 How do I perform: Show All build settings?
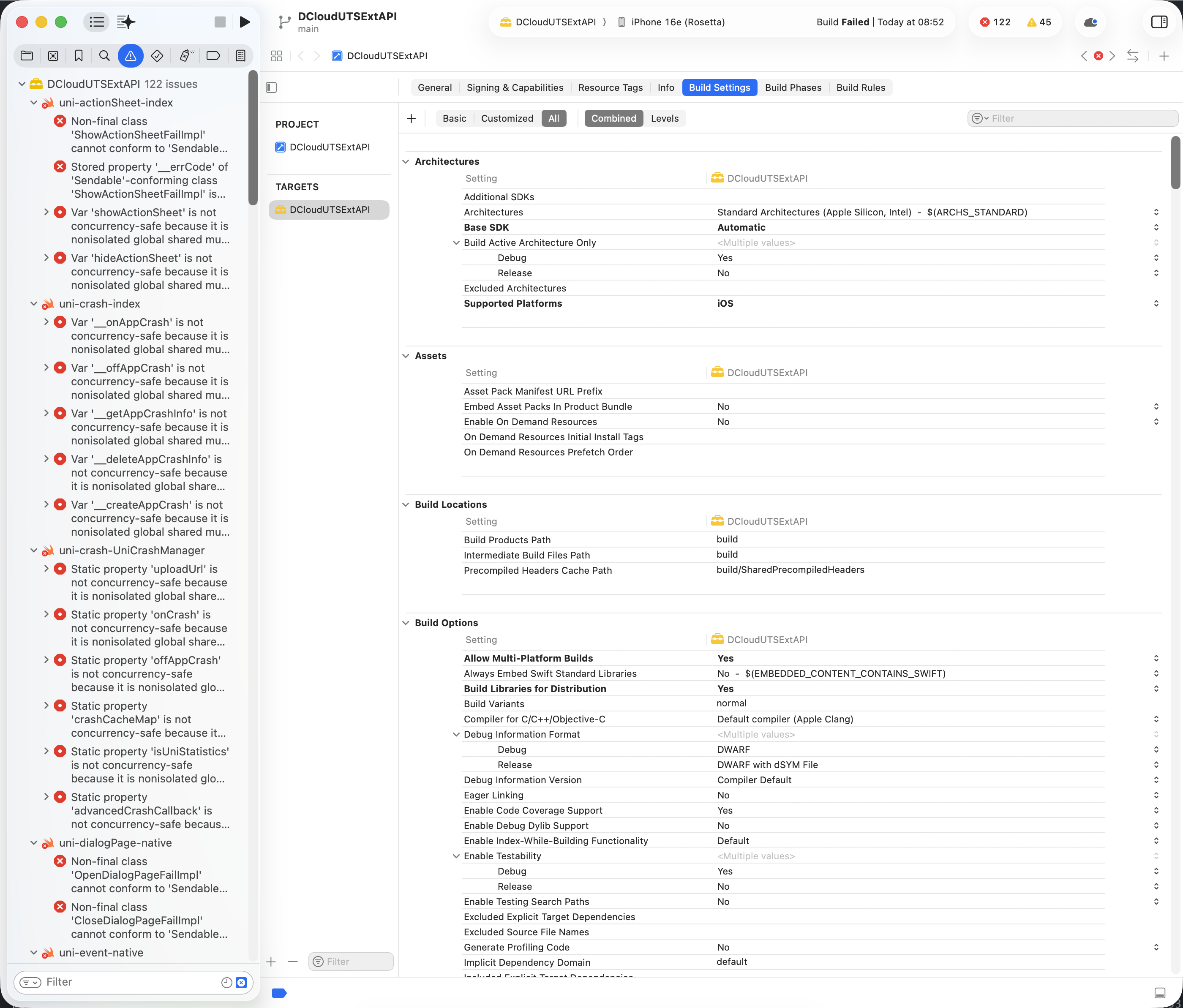[x=554, y=119]
